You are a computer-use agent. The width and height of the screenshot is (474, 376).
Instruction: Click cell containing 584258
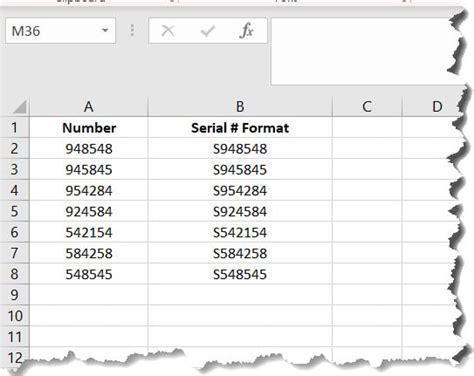tap(89, 253)
